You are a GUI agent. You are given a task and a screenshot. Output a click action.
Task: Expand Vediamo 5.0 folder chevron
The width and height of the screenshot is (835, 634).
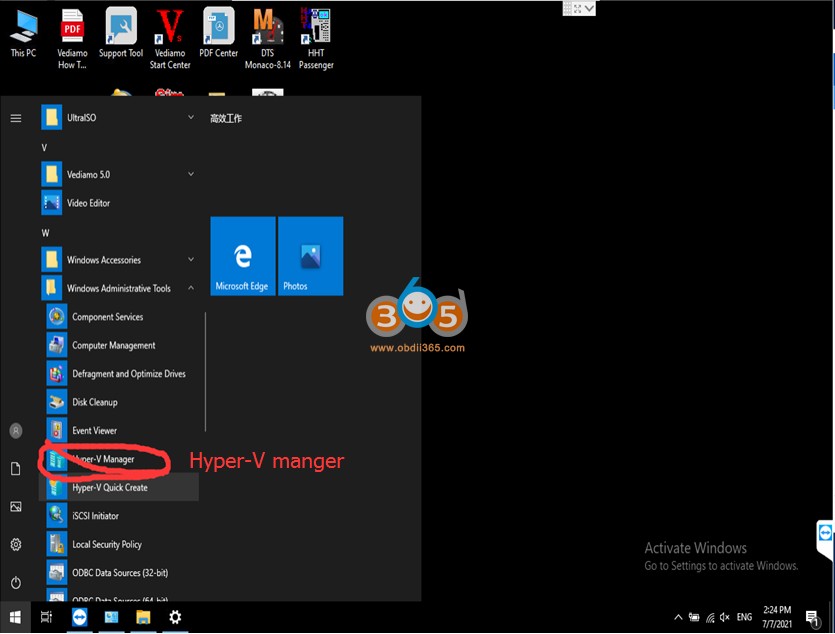point(191,174)
